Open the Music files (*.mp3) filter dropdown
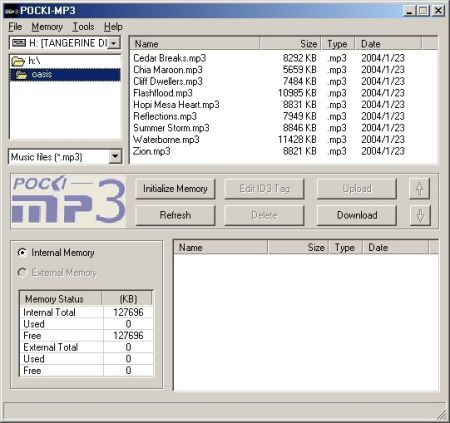The image size is (450, 423). pos(115,157)
